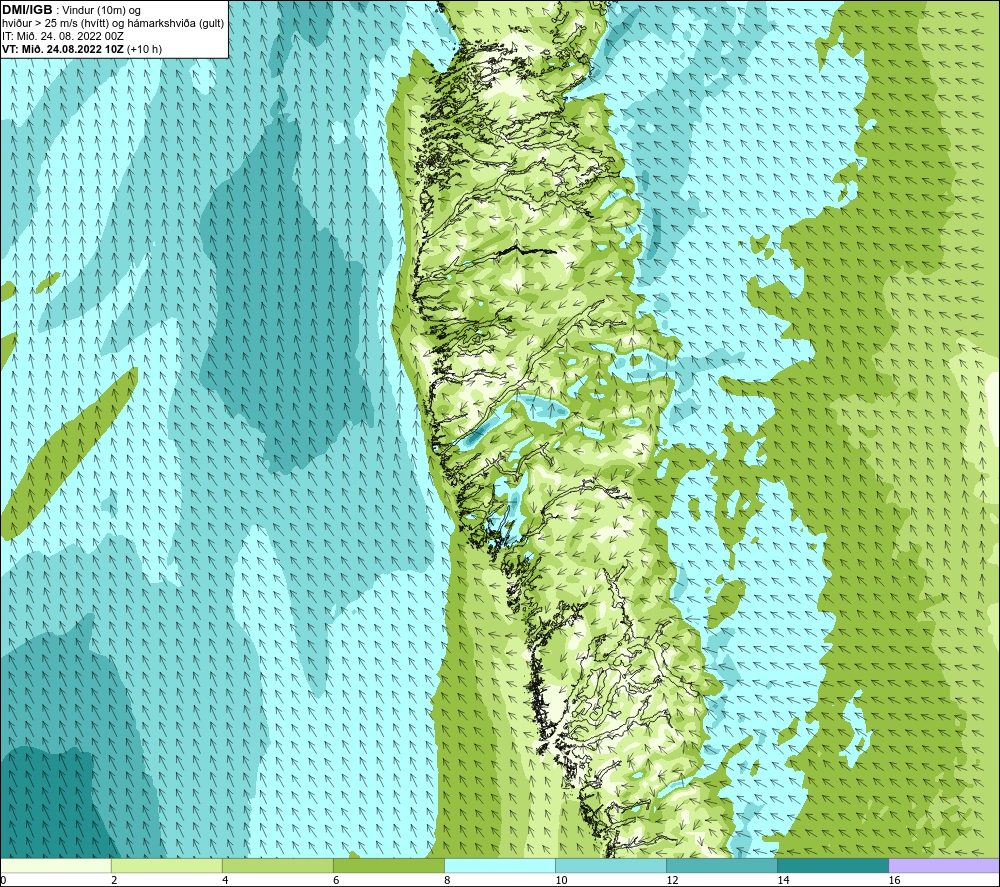
Task: Click the DMI/IGB title text
Action: [27, 10]
